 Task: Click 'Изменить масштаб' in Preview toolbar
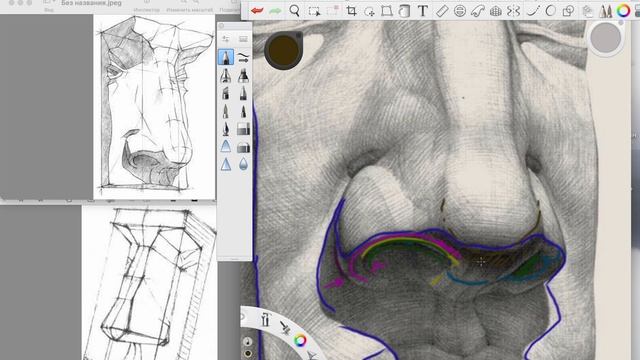pyautogui.click(x=189, y=10)
